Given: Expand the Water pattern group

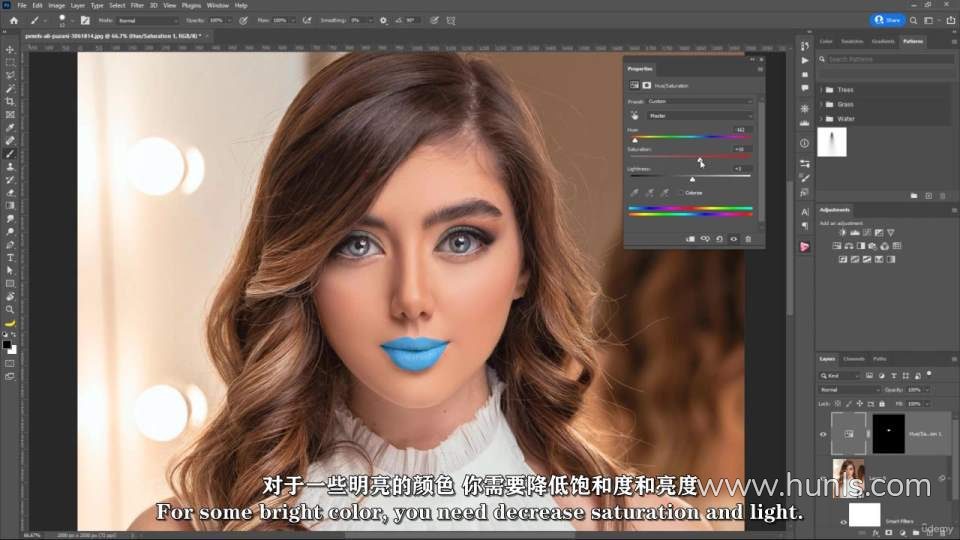Looking at the screenshot, I should click(x=822, y=119).
